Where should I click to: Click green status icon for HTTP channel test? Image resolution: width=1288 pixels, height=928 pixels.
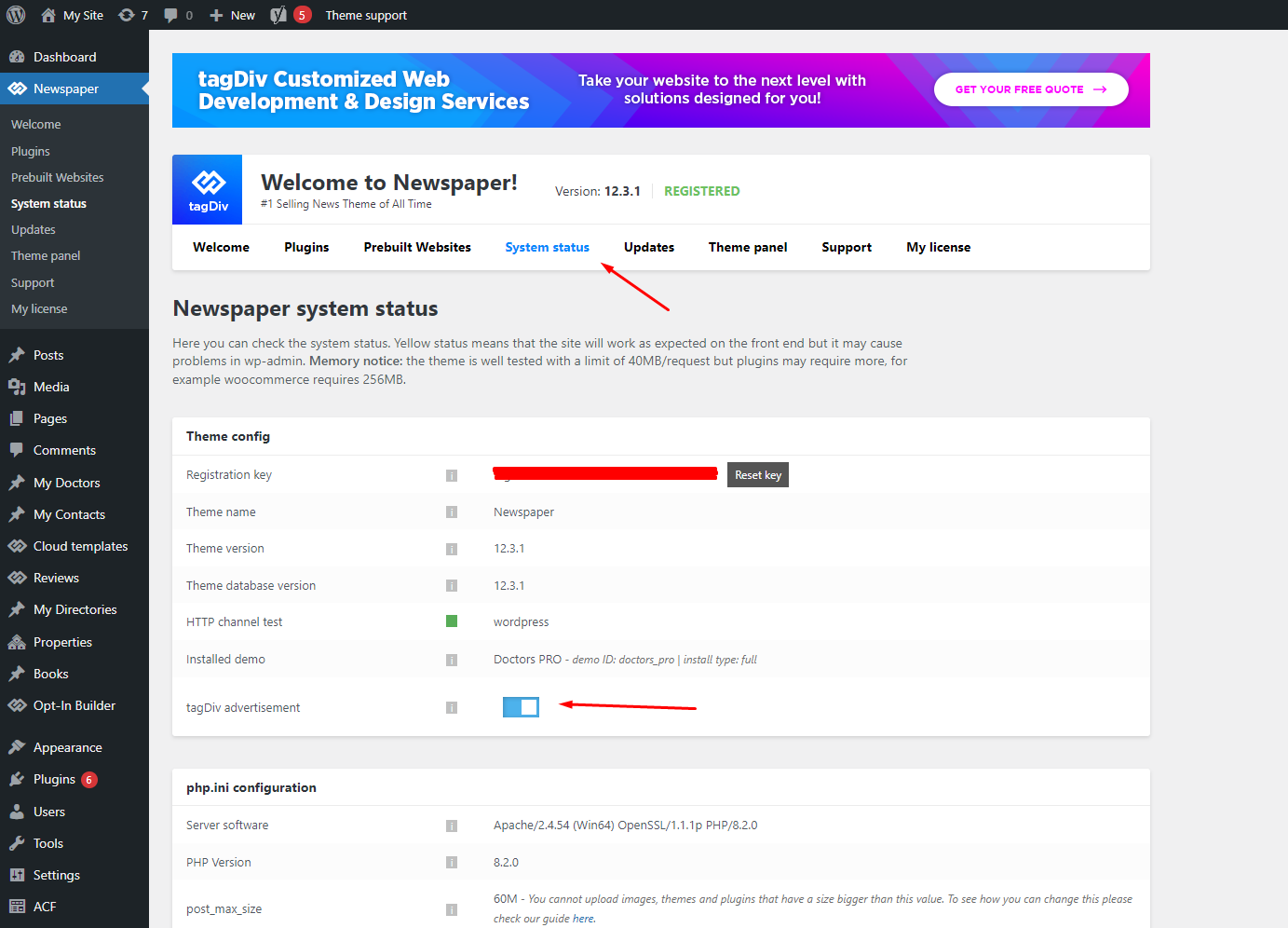coord(452,621)
